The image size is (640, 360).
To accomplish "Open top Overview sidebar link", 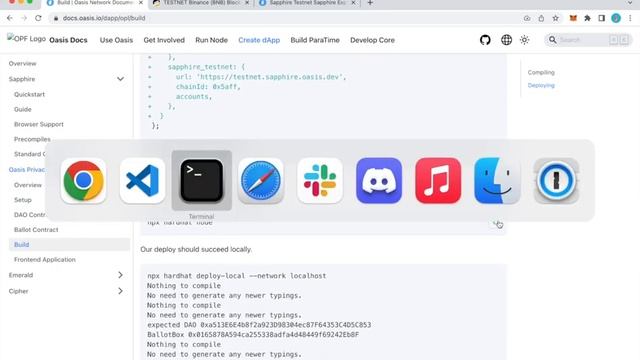I will coord(22,64).
